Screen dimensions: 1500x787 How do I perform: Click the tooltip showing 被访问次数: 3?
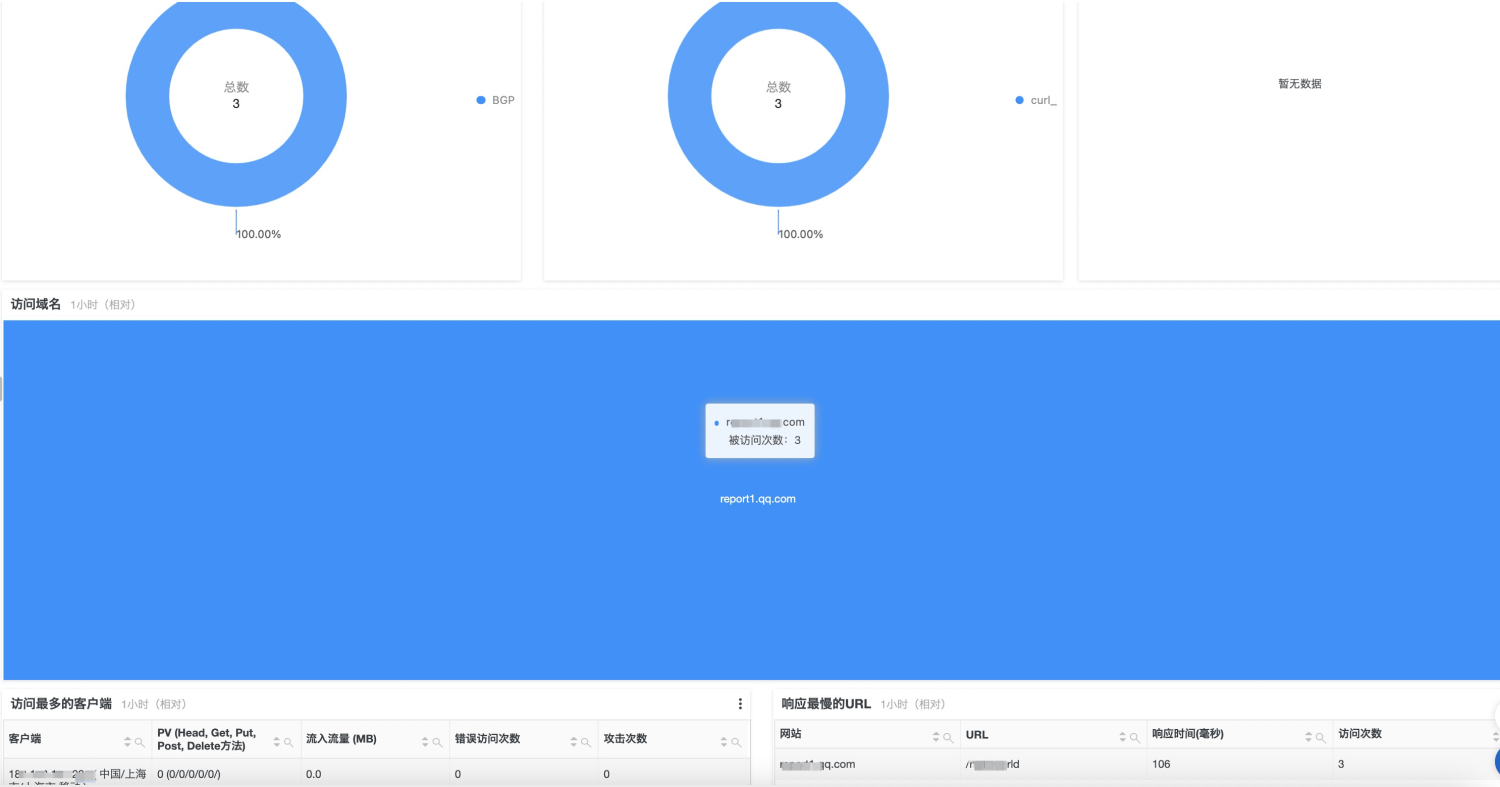tap(760, 430)
